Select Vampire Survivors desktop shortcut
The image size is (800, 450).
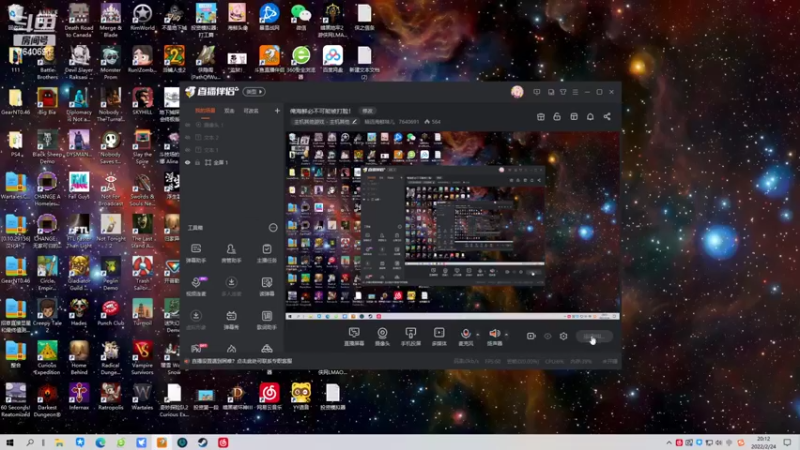coord(142,358)
